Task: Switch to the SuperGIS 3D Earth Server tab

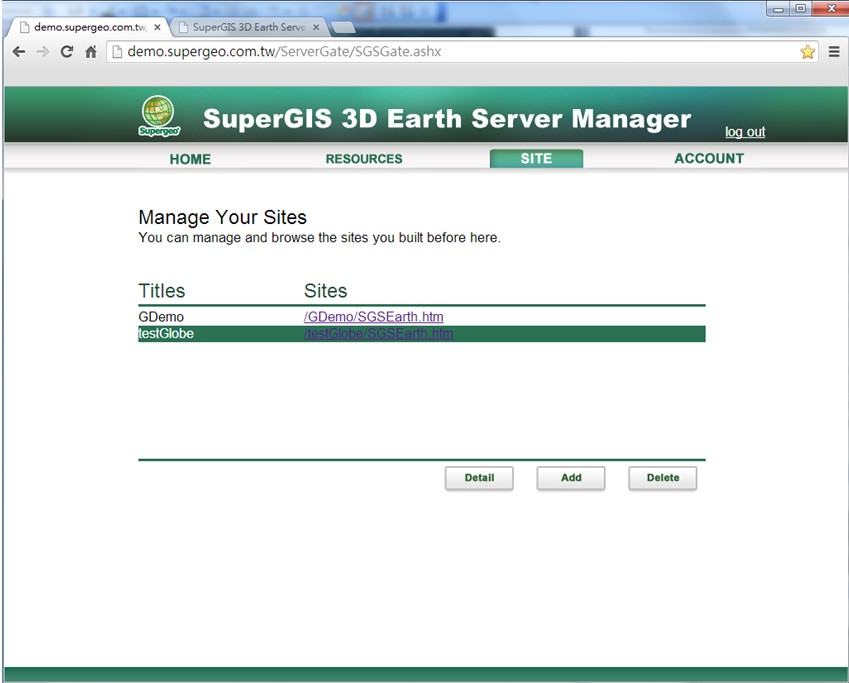Action: (x=249, y=27)
